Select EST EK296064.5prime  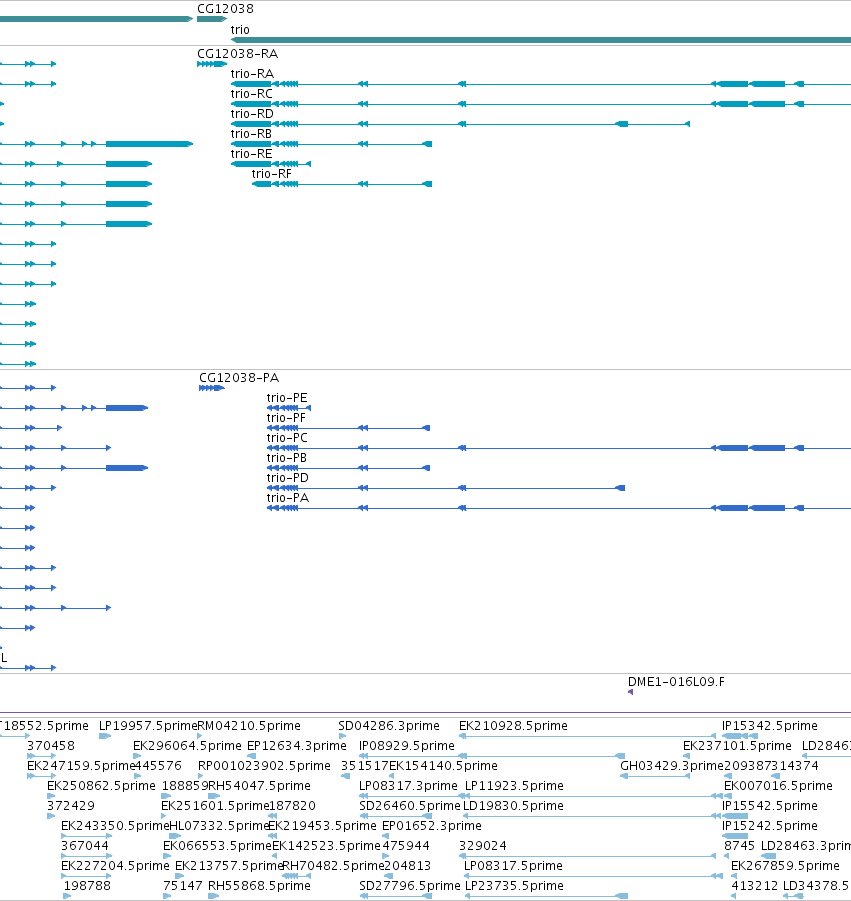point(187,746)
